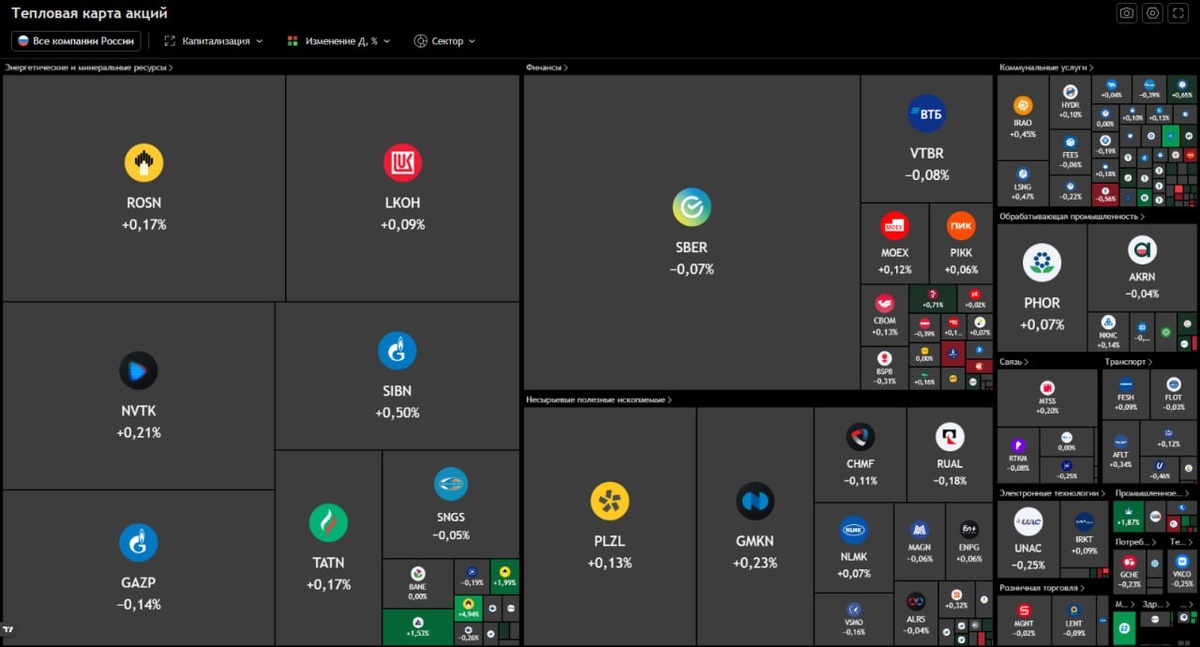Click the Surgutneftegas SNGS logo
This screenshot has height=647, width=1200.
pyautogui.click(x=451, y=484)
